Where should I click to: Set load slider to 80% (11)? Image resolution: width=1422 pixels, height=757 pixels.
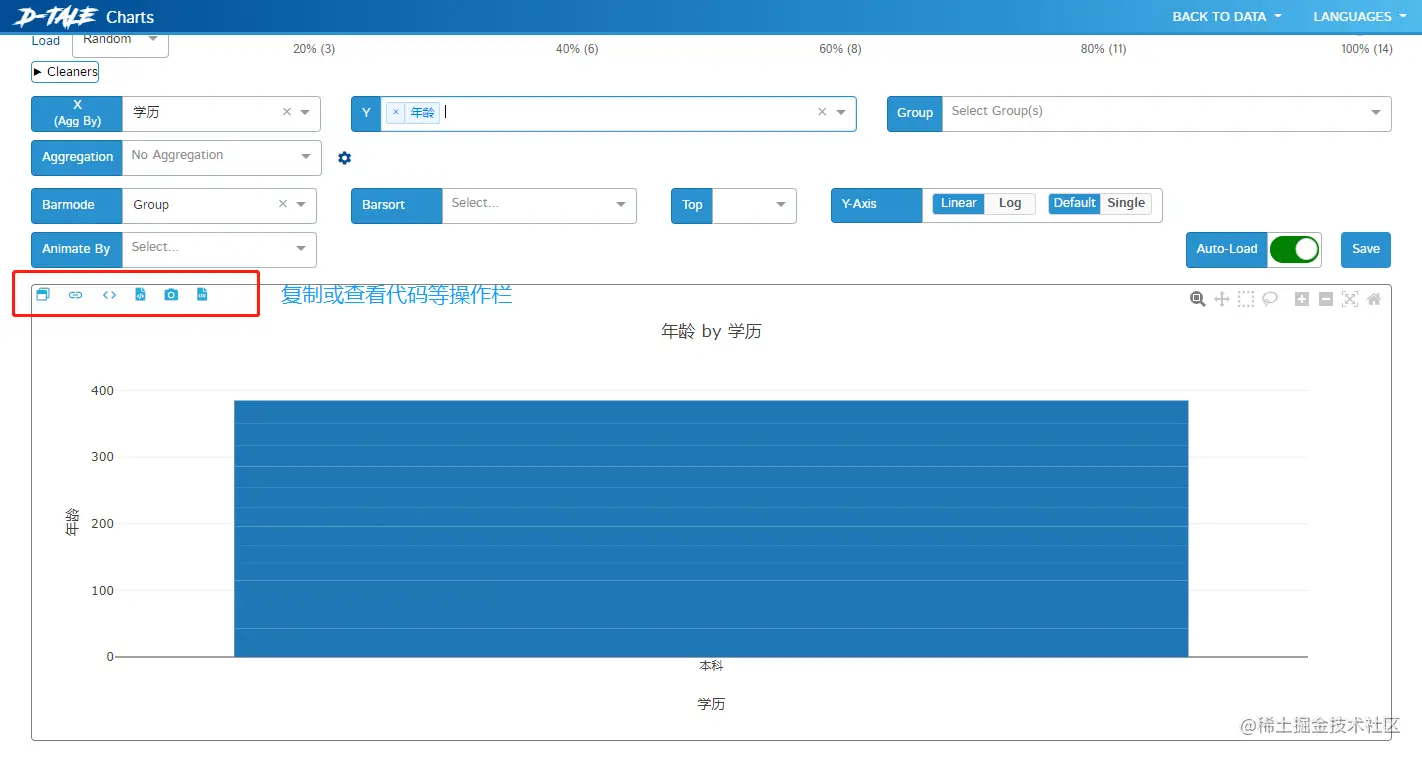tap(1104, 49)
